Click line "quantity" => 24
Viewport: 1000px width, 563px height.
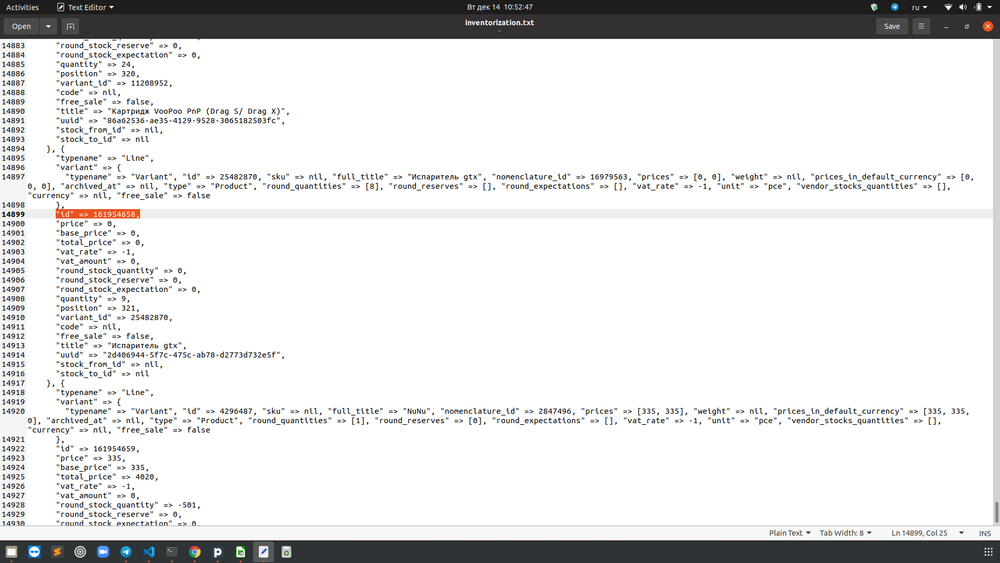point(96,64)
